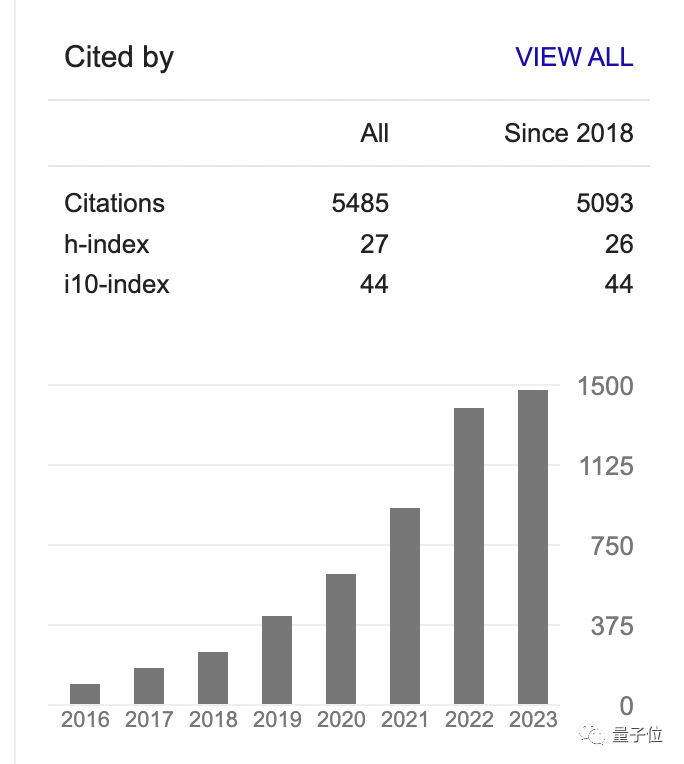
Task: Click the Citations row label
Action: 114,203
